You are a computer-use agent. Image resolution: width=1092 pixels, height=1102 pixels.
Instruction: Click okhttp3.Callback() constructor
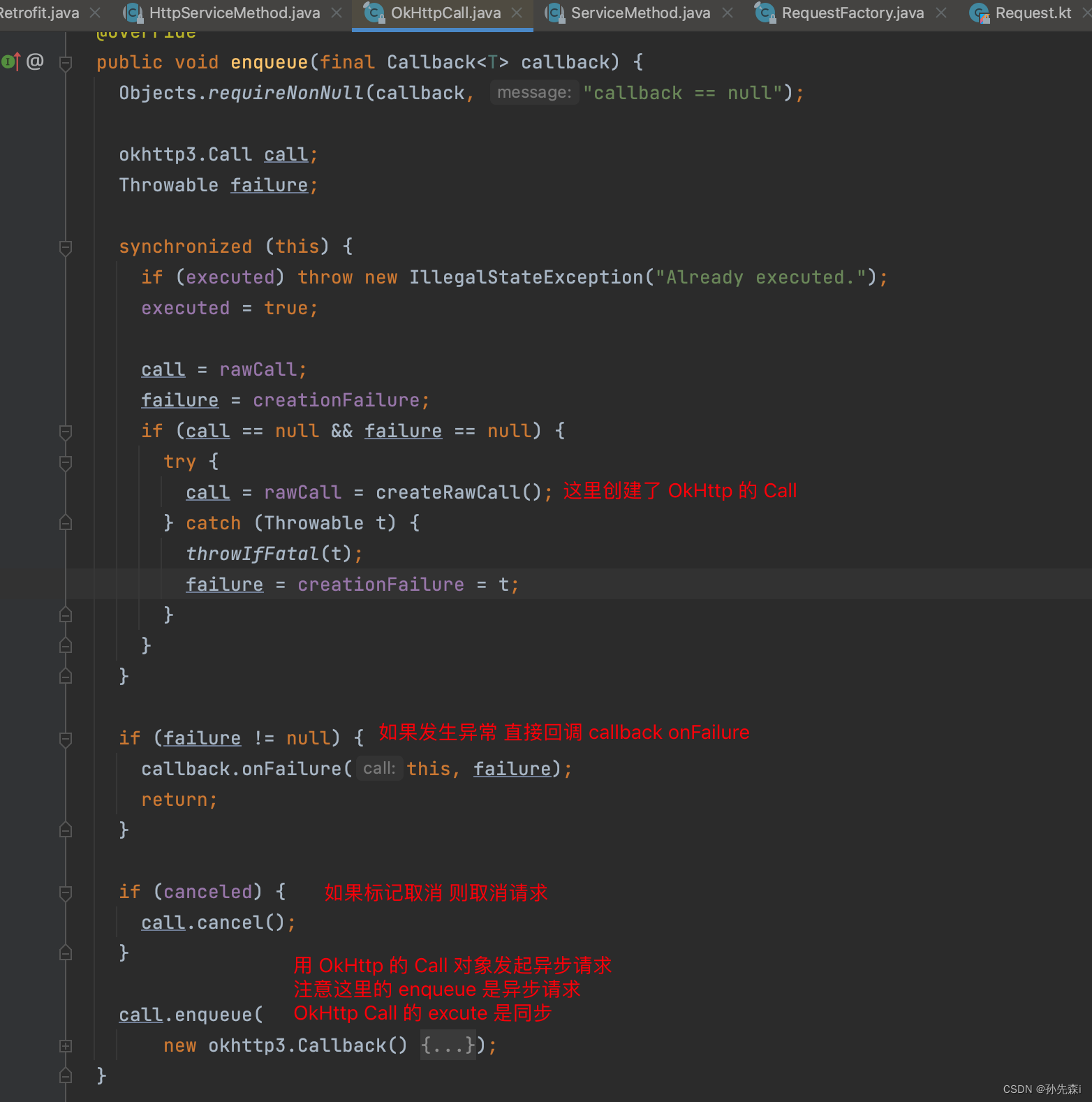point(308,1045)
